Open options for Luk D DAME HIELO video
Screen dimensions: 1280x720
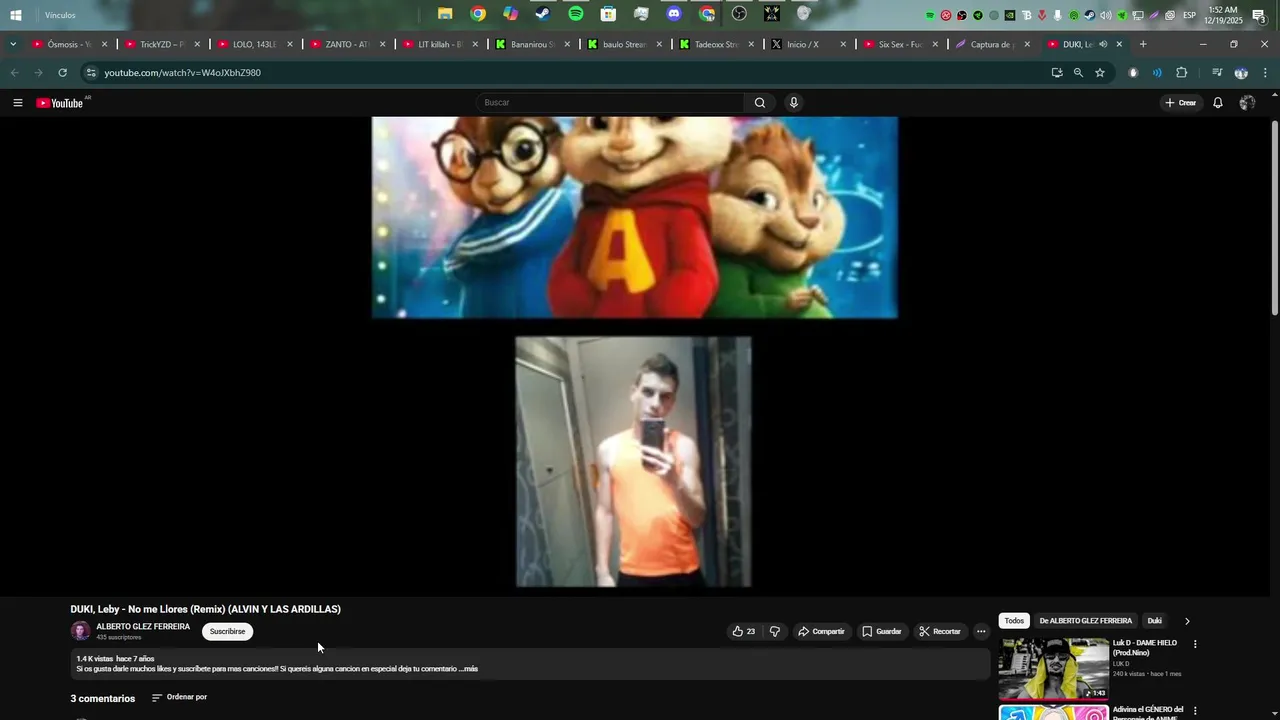(x=1195, y=645)
